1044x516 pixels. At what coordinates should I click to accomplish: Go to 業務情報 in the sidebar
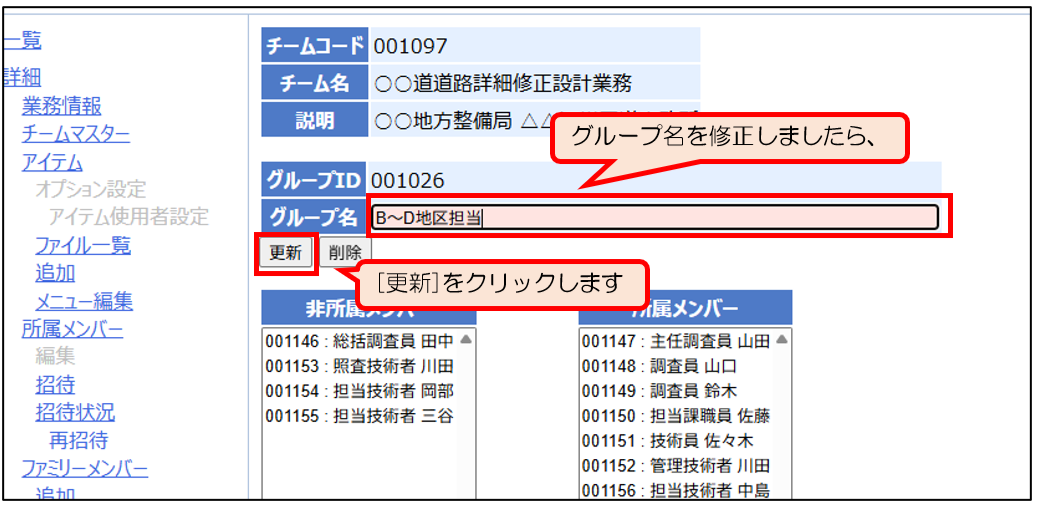[x=61, y=106]
